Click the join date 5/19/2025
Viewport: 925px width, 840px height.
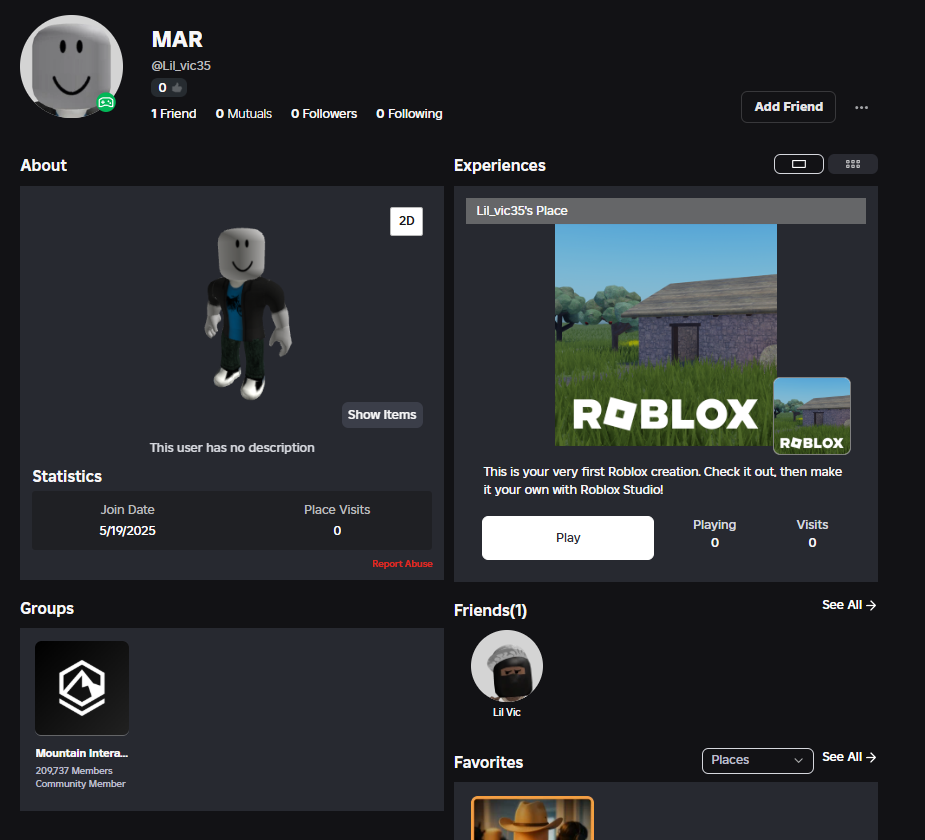(127, 531)
